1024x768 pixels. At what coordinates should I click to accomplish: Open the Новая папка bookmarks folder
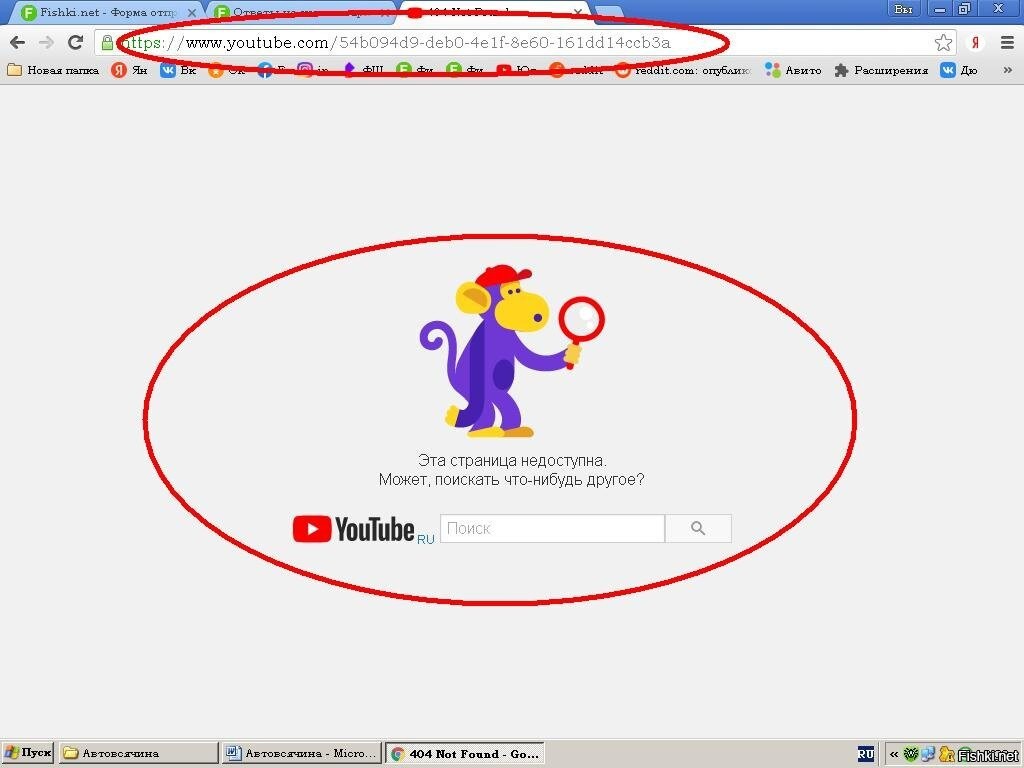tap(53, 70)
